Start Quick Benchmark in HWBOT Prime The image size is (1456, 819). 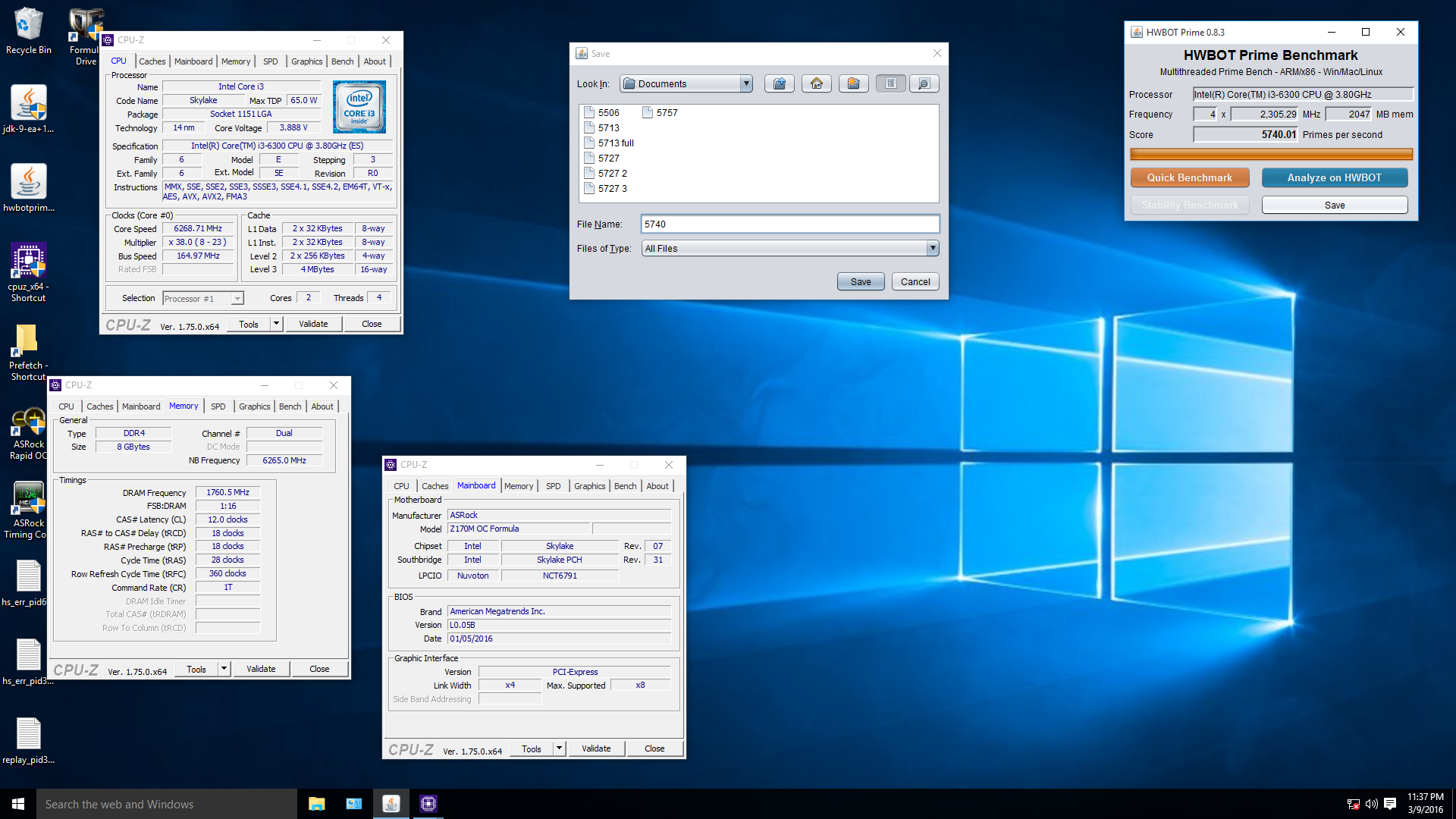point(1190,177)
